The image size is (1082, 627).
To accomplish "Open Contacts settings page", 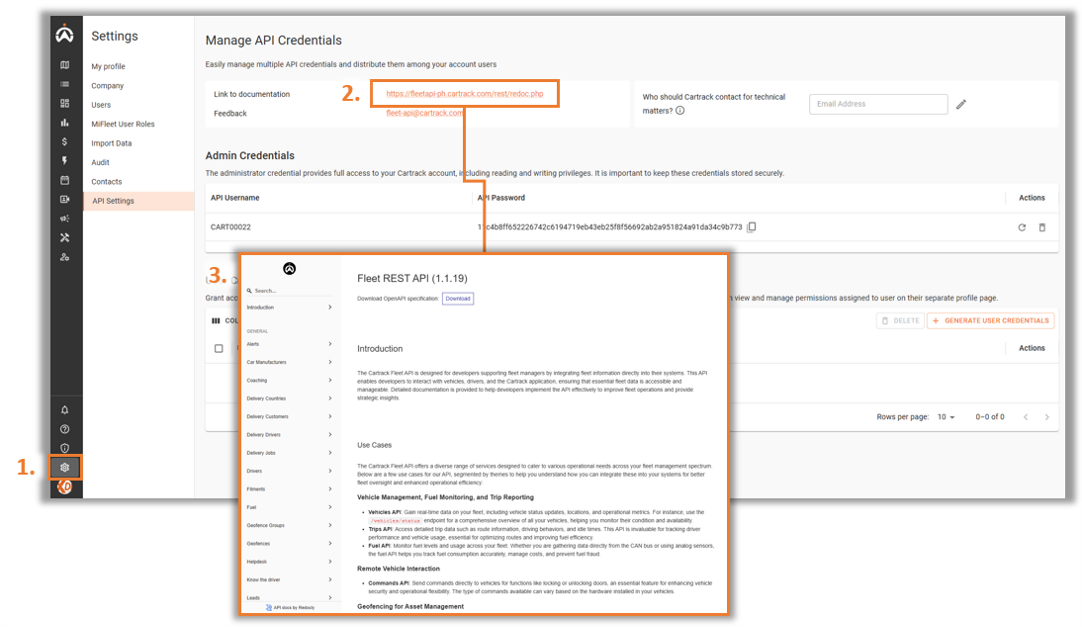I will click(x=106, y=181).
